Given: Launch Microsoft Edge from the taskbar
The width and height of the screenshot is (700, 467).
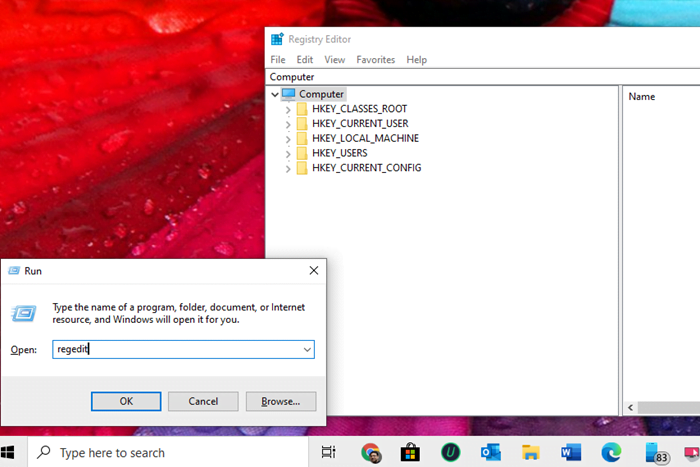Looking at the screenshot, I should (x=611, y=453).
